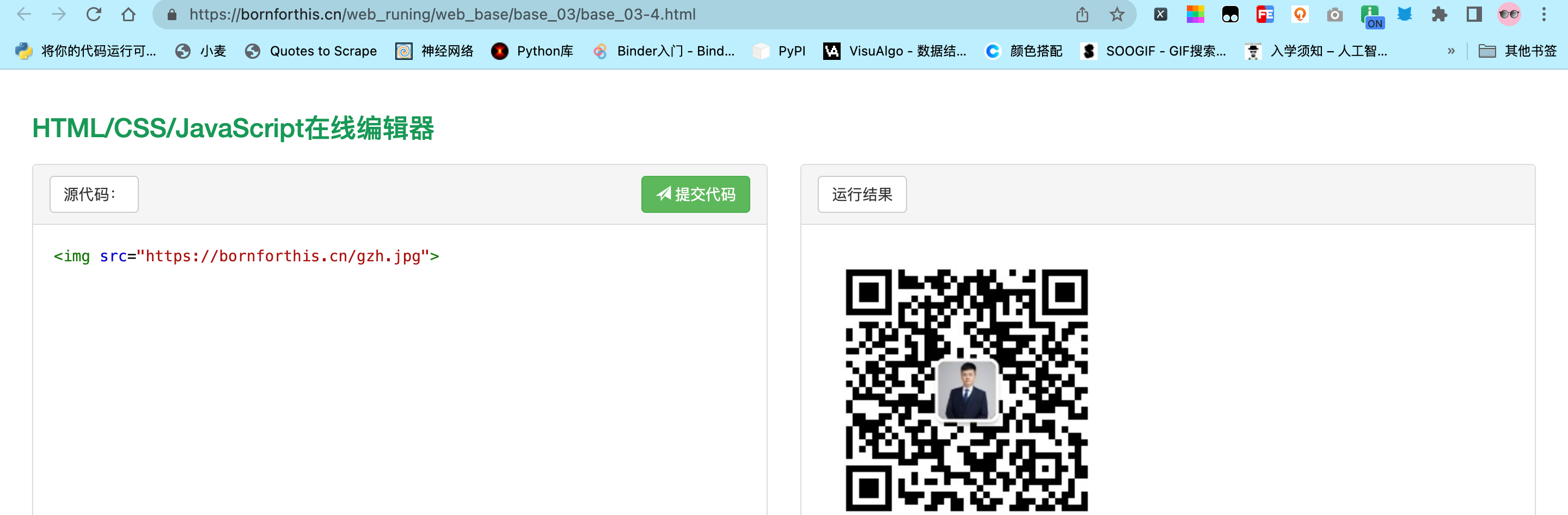The width and height of the screenshot is (1568, 515).
Task: Go forward to the next page
Action: (x=58, y=14)
